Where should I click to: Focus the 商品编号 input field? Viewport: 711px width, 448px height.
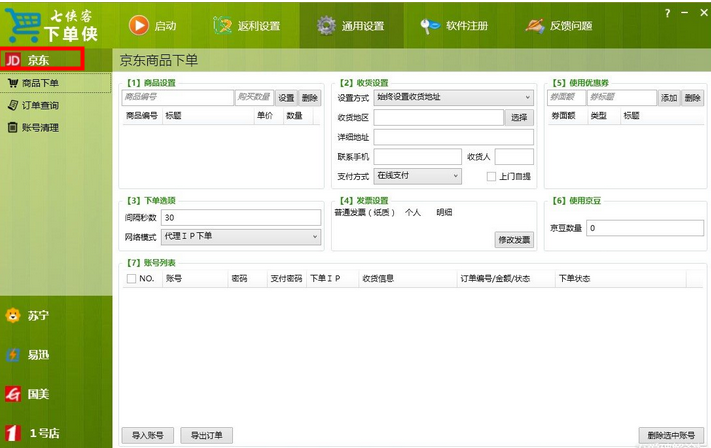tap(177, 97)
